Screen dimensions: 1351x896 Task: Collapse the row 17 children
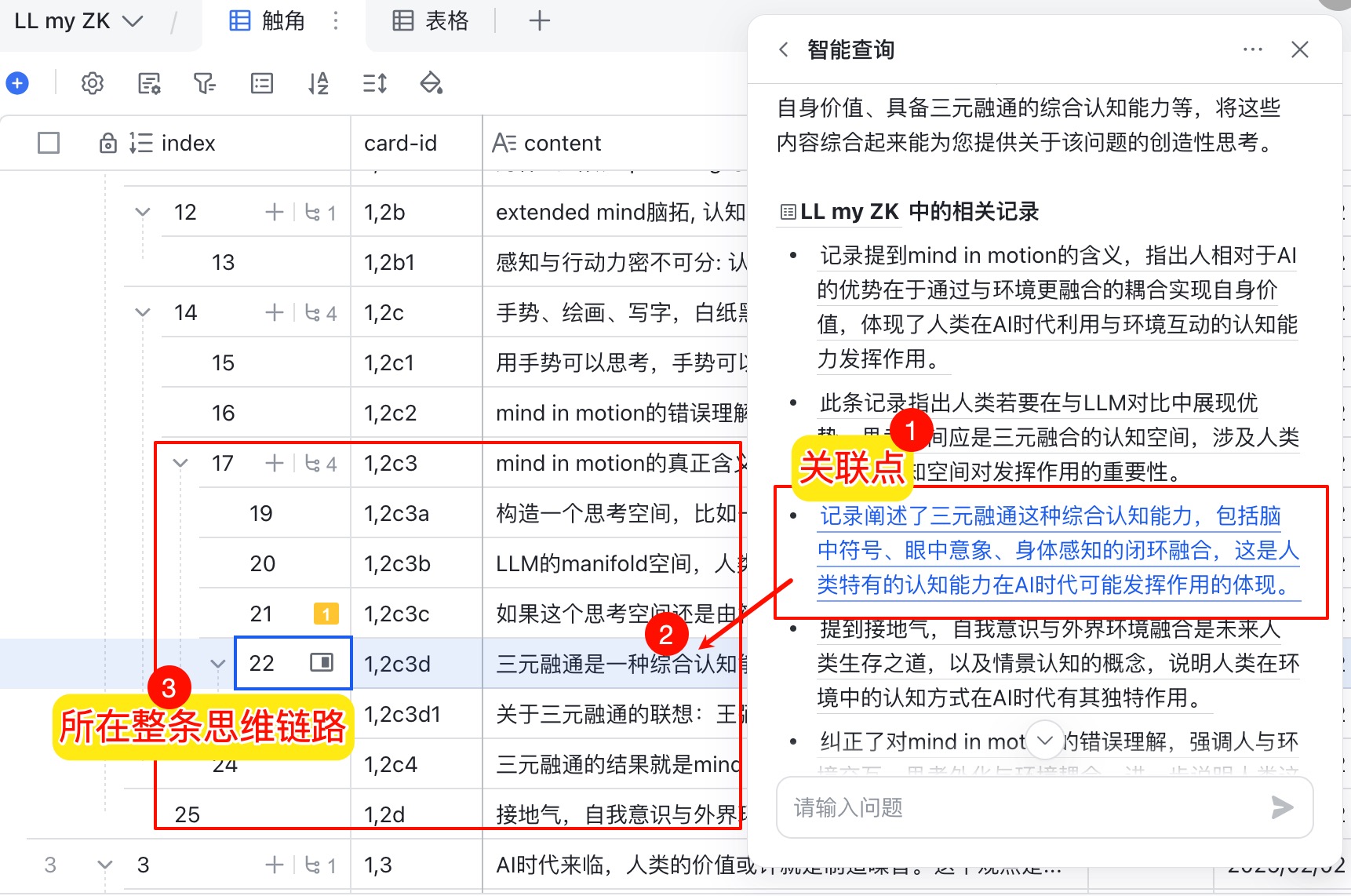pos(180,463)
